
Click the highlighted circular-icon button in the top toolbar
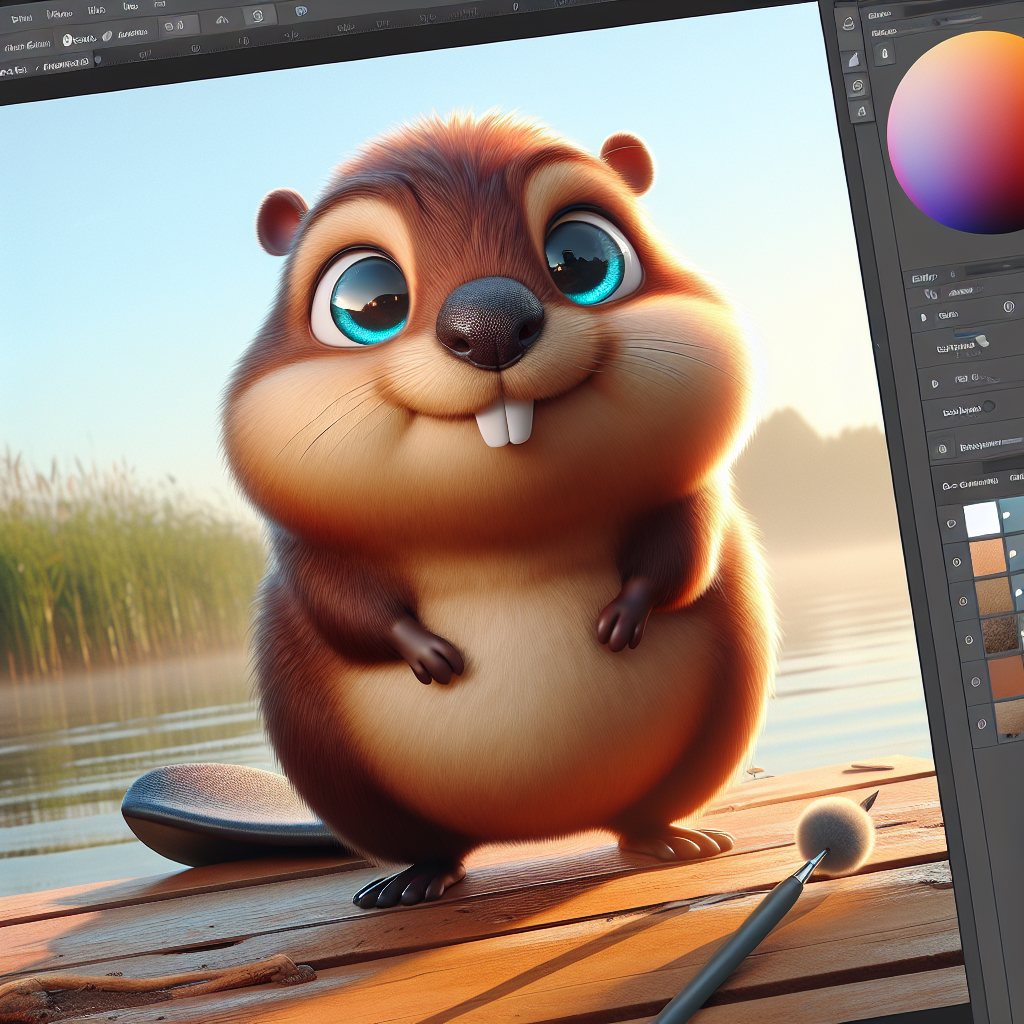click(x=258, y=16)
